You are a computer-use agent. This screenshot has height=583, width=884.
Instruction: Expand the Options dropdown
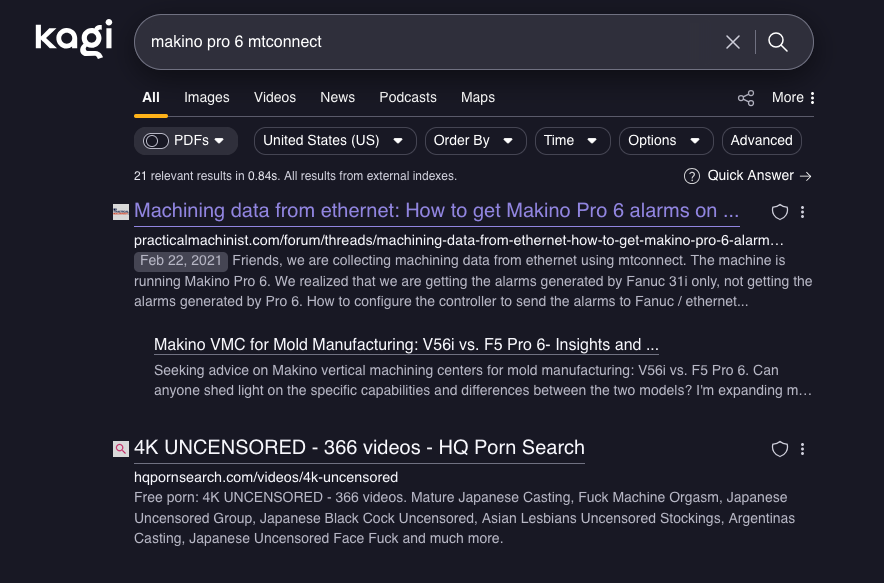coord(666,141)
